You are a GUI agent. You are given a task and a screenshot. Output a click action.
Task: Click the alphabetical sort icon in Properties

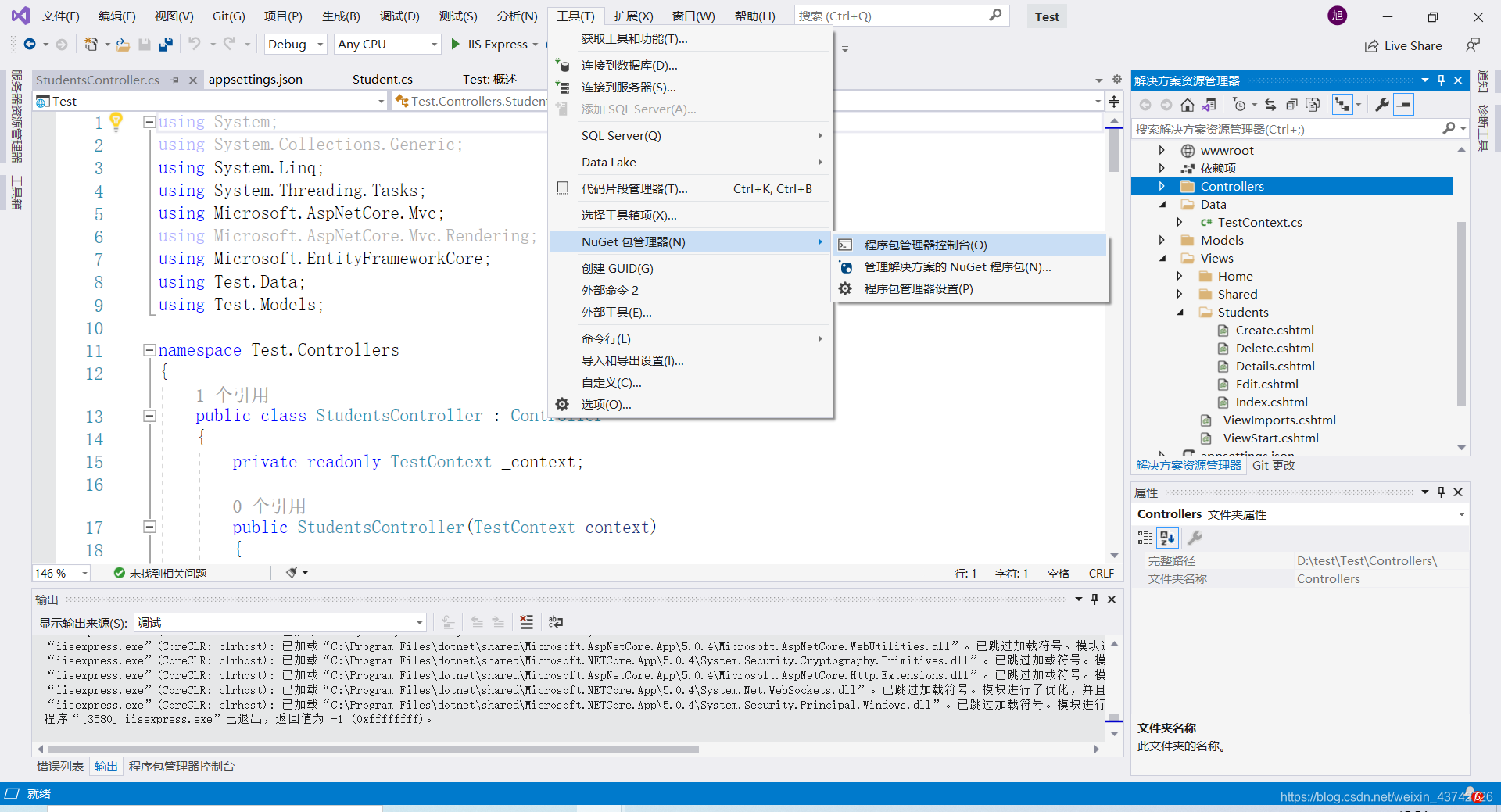pyautogui.click(x=1167, y=538)
